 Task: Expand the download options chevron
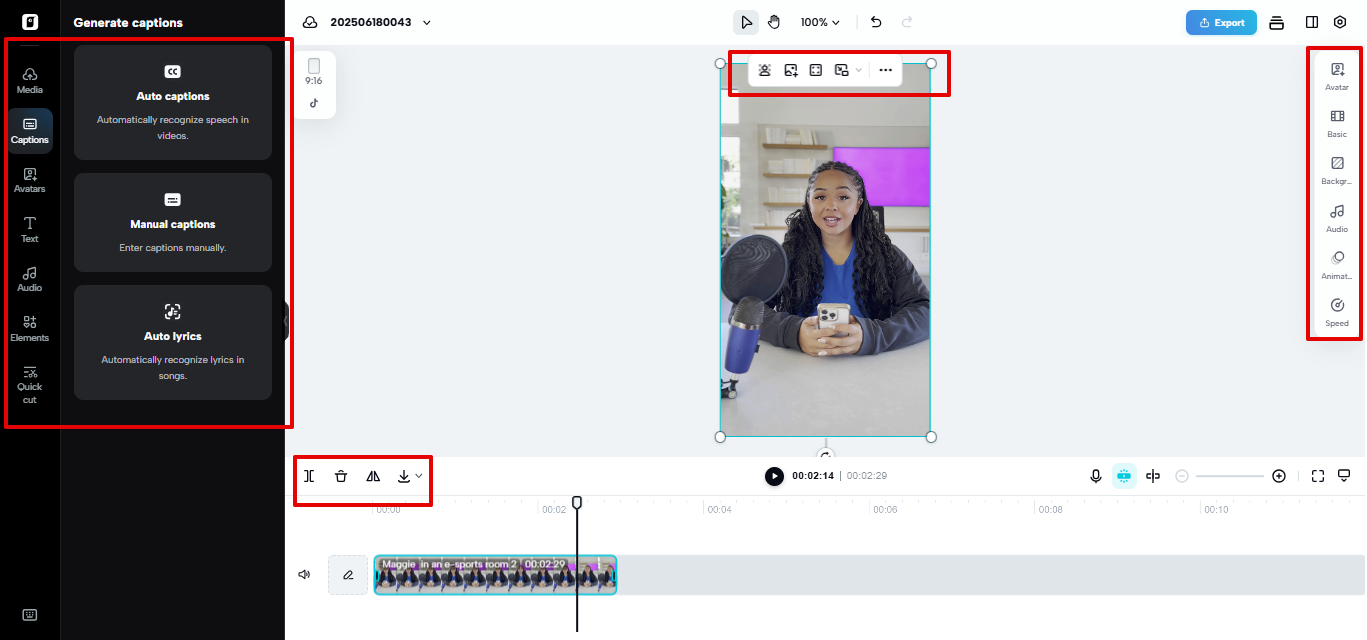point(417,476)
